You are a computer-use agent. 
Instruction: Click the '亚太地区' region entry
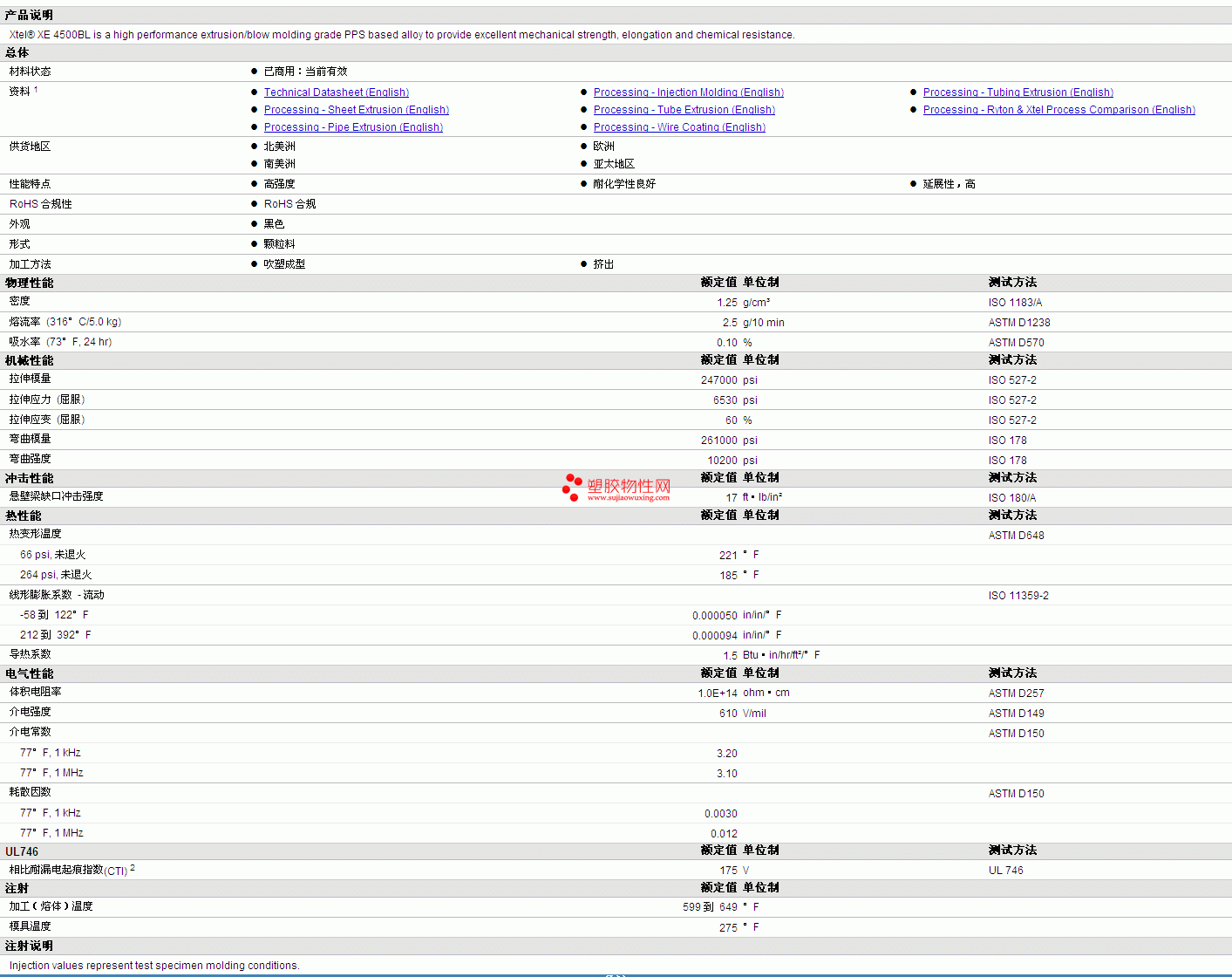point(614,164)
